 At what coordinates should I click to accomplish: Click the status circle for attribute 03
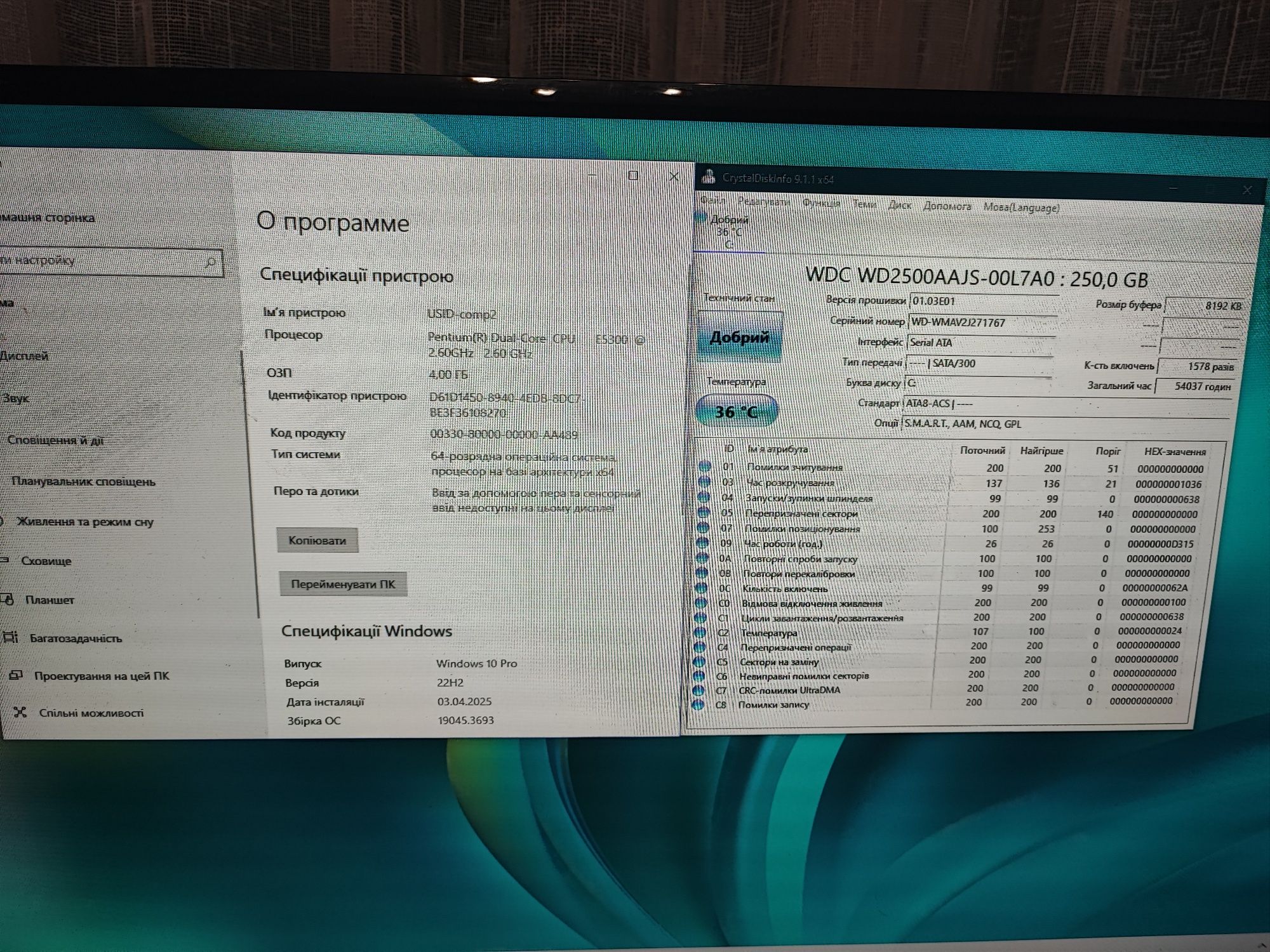click(x=704, y=482)
